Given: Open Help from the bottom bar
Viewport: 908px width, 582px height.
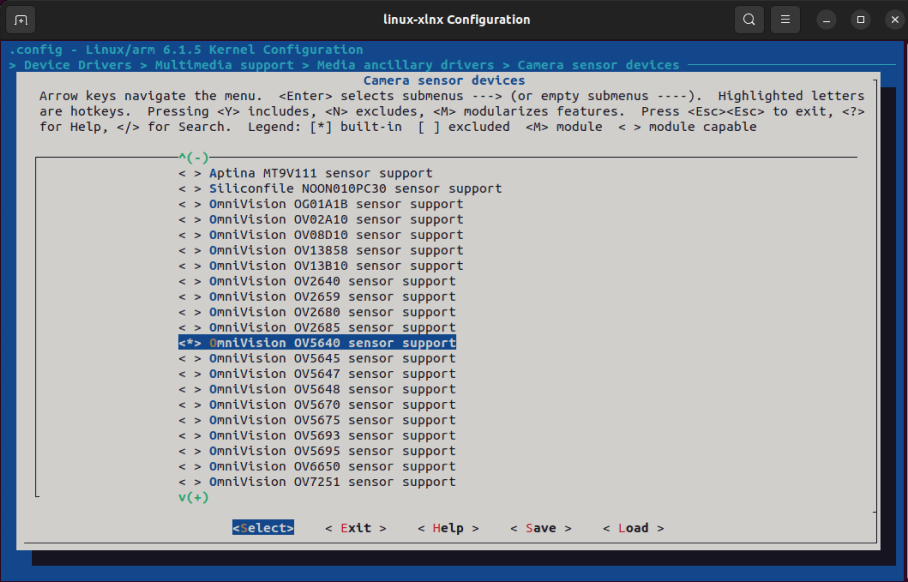Looking at the screenshot, I should click(x=448, y=528).
